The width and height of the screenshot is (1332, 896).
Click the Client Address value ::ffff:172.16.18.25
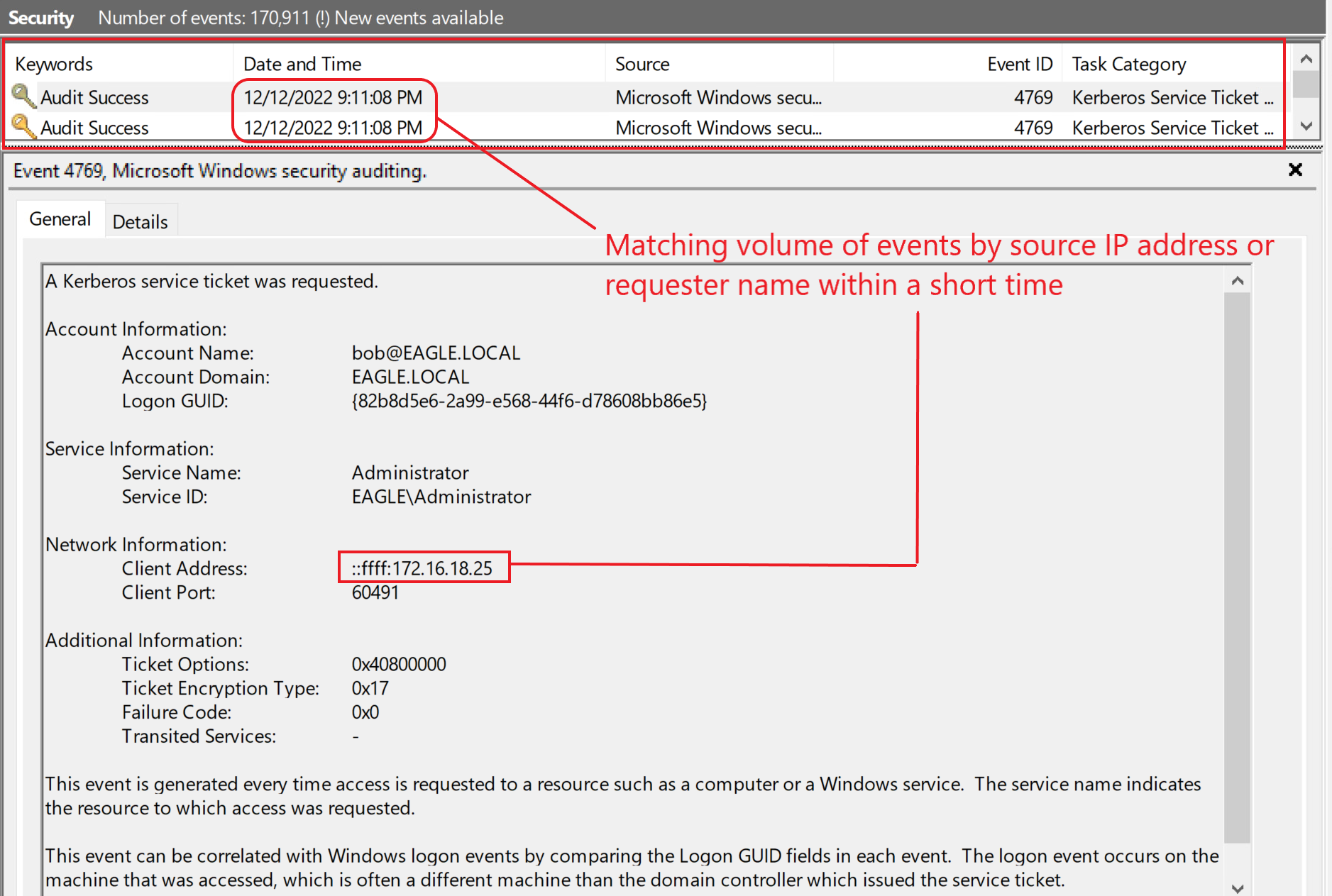pyautogui.click(x=422, y=568)
